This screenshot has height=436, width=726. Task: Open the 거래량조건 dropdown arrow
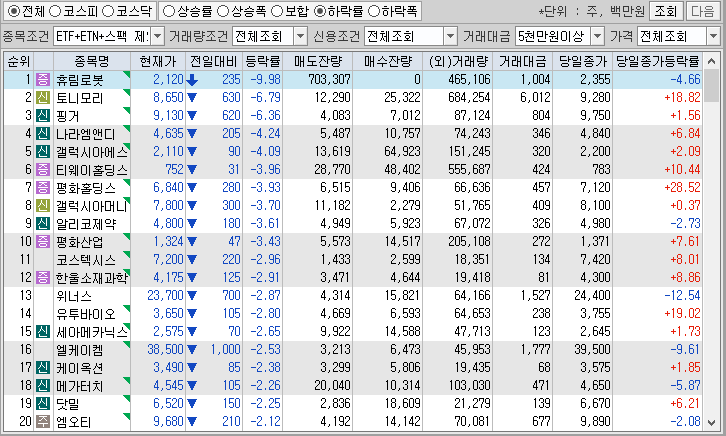[300, 36]
